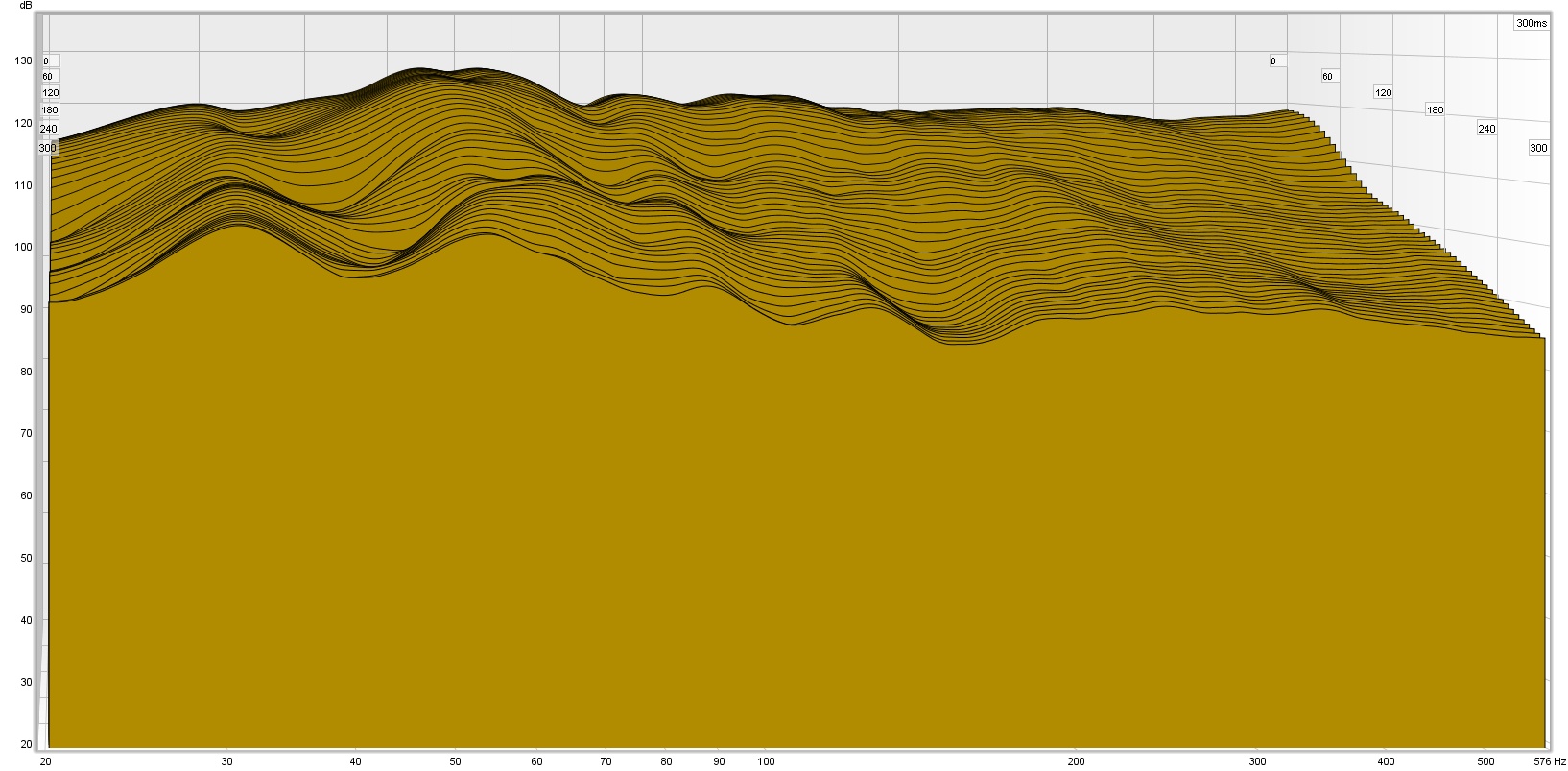Click the 300 ms marker on right time axis

1538,148
